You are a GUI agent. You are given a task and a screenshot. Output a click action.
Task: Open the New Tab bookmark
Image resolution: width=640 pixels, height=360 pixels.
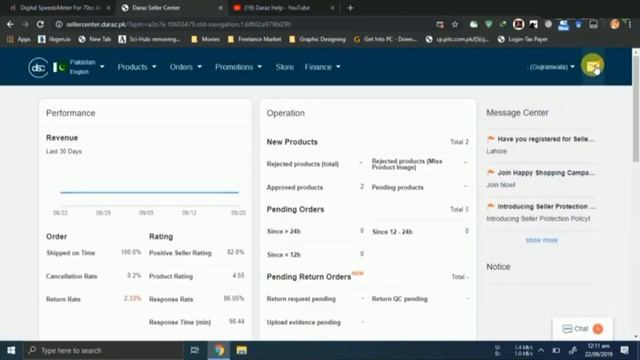(x=95, y=40)
